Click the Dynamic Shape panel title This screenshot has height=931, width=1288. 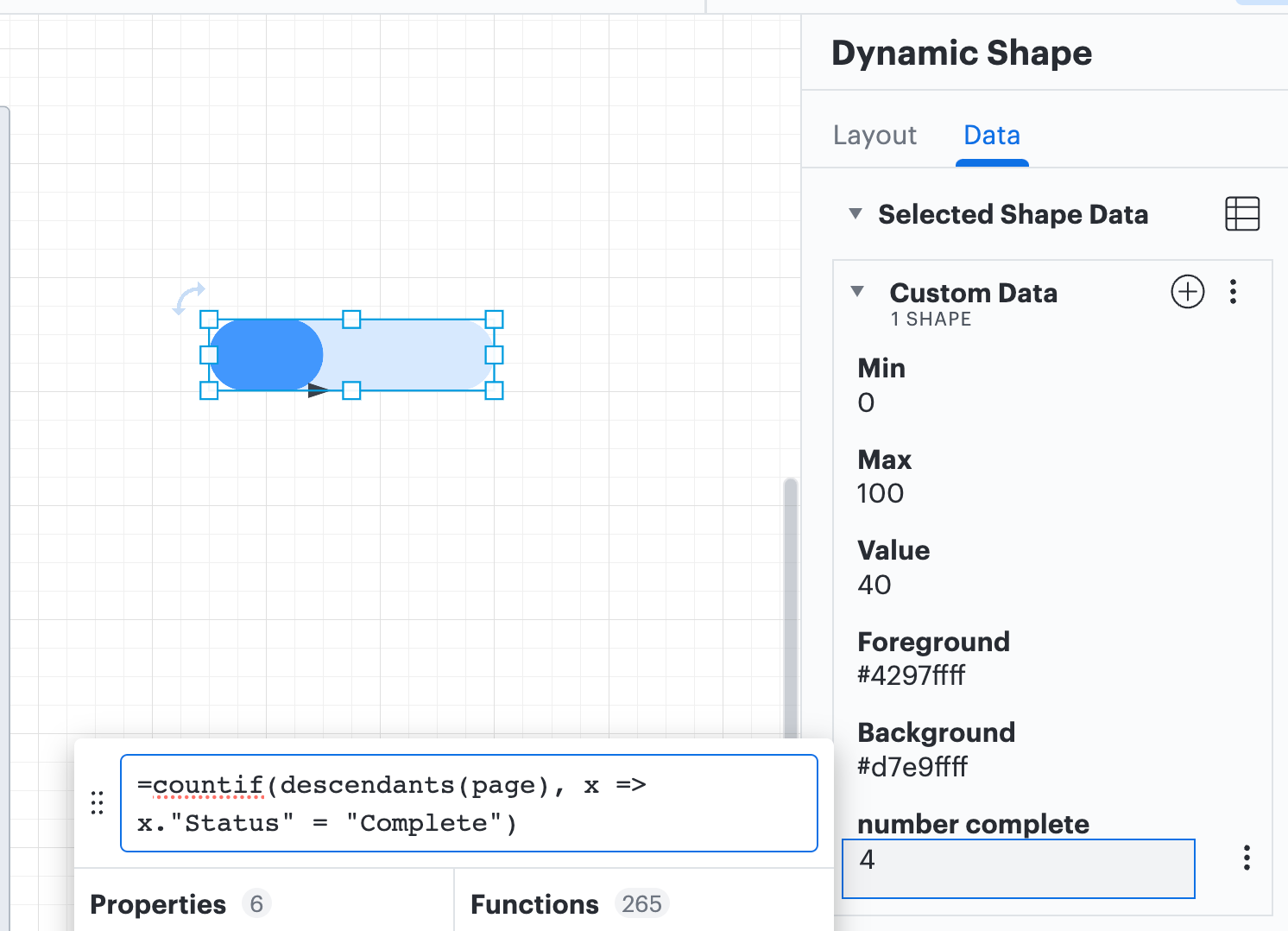(x=962, y=54)
